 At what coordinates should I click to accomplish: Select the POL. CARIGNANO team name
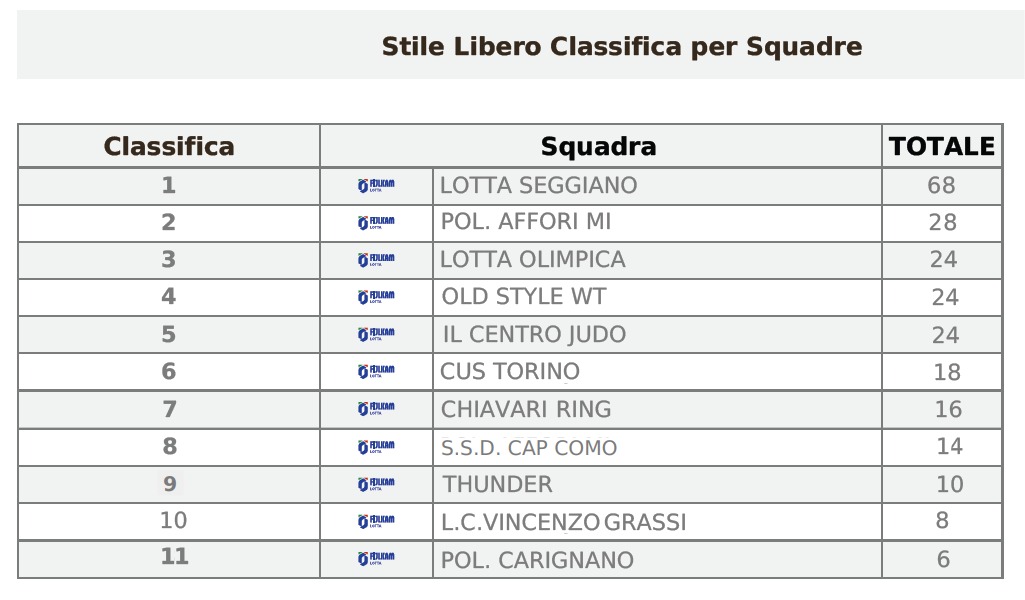[537, 561]
